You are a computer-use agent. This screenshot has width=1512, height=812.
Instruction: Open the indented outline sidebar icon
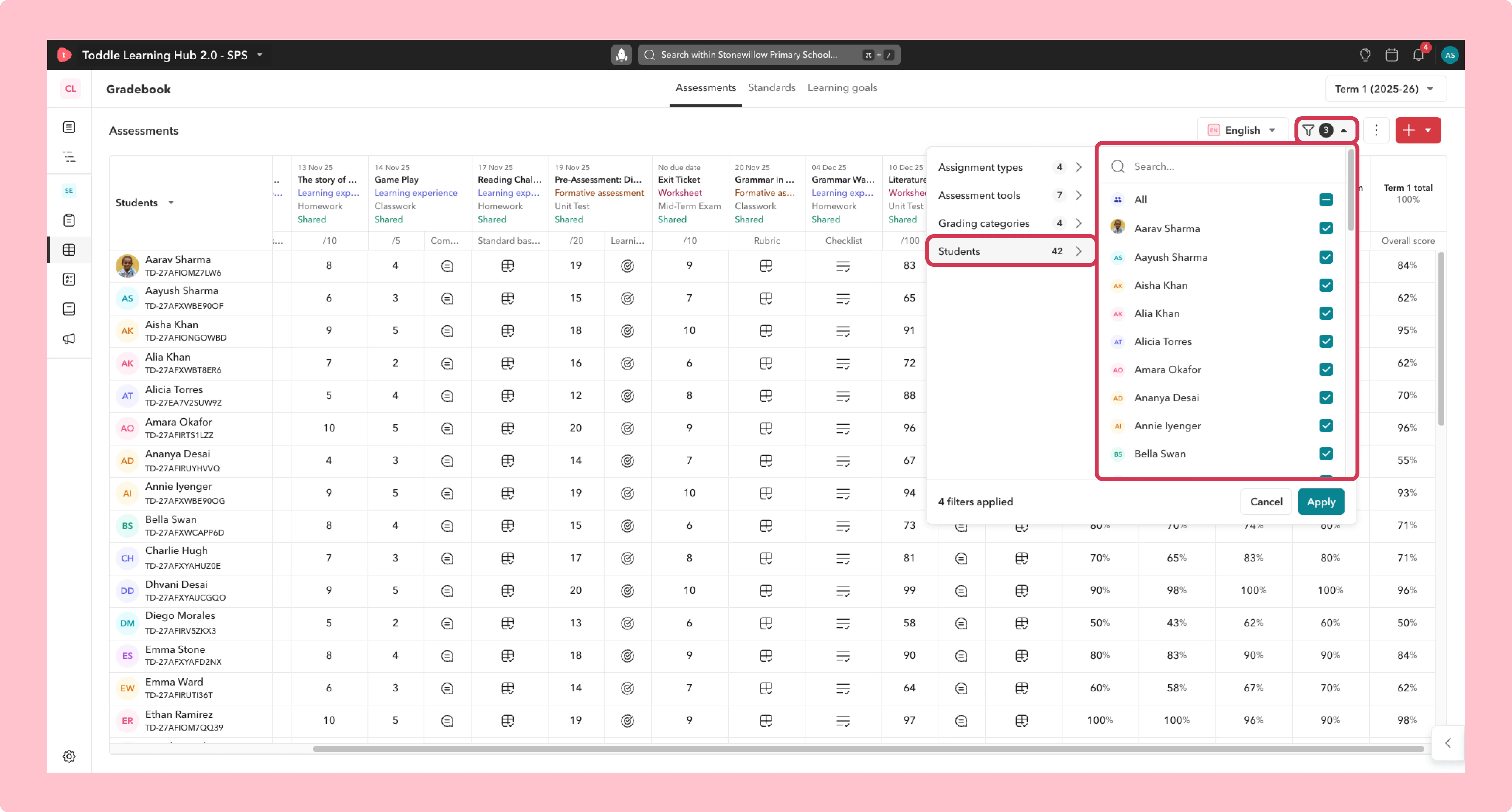(69, 157)
